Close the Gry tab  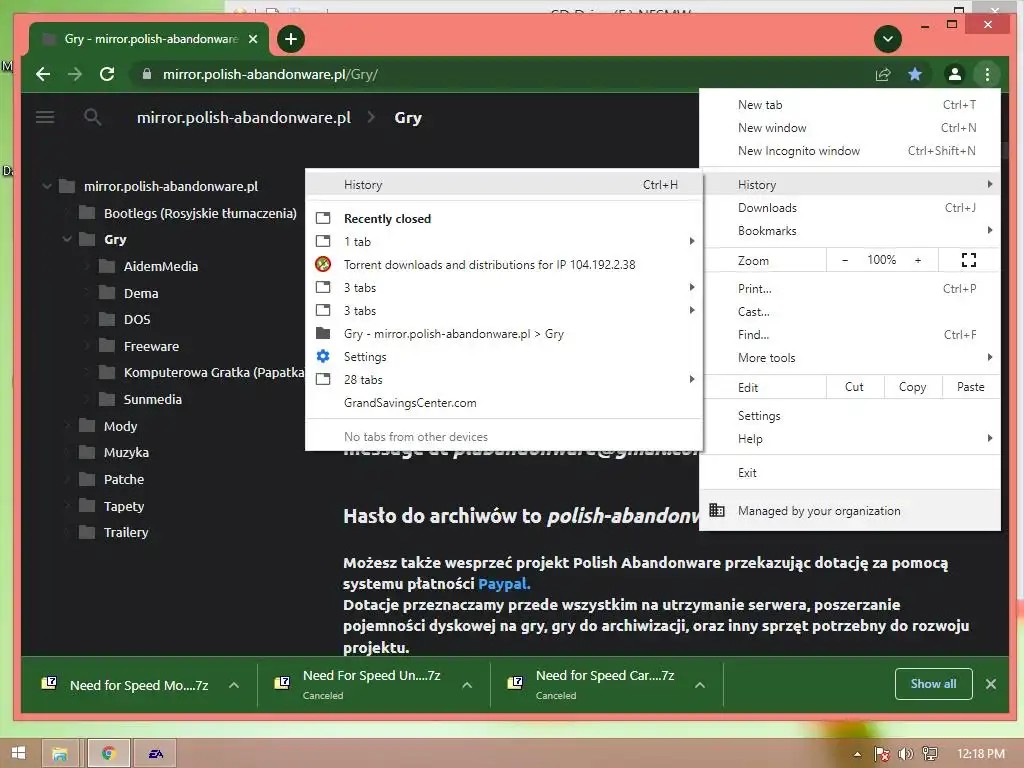pyautogui.click(x=253, y=39)
